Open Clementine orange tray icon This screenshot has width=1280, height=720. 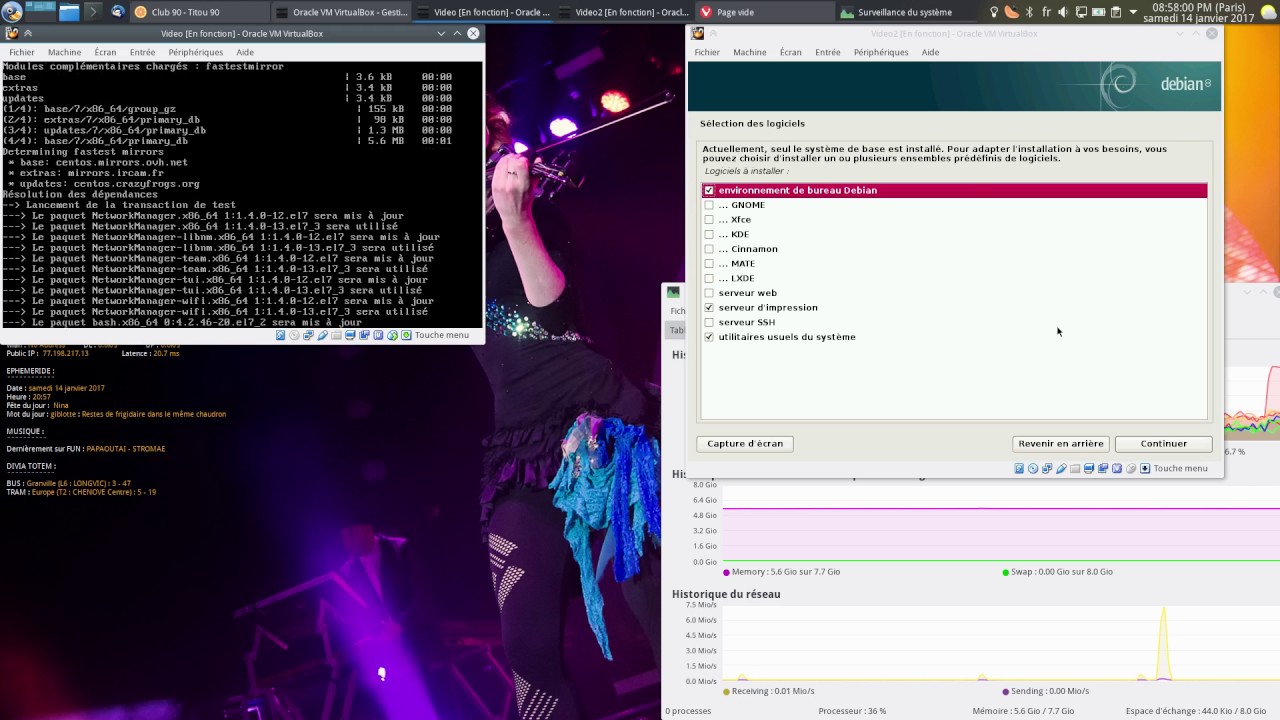click(1012, 12)
